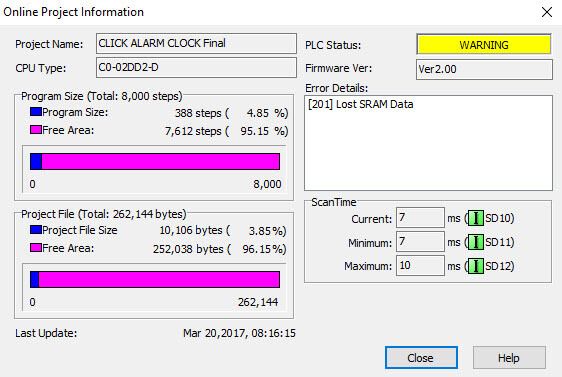Click the yellow WARNING PLC status indicator
The image size is (562, 377).
484,45
